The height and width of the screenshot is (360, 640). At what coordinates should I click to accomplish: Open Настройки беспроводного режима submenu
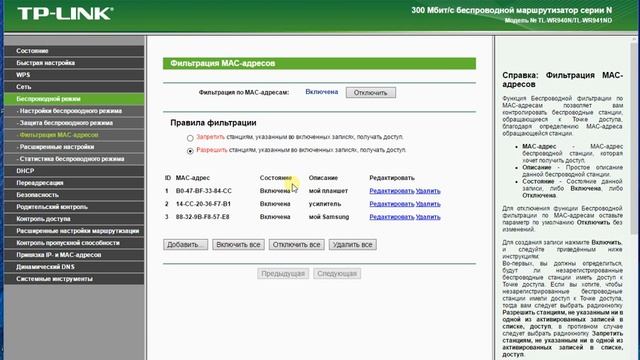[x=74, y=111]
